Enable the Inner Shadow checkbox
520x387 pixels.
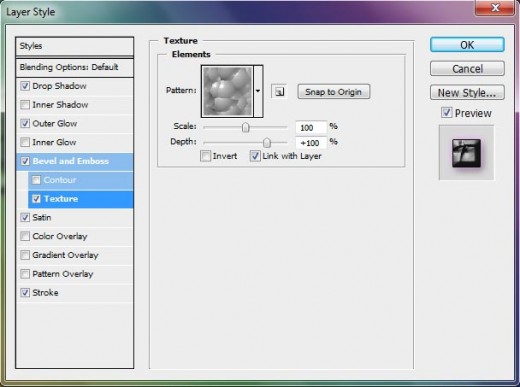25,105
